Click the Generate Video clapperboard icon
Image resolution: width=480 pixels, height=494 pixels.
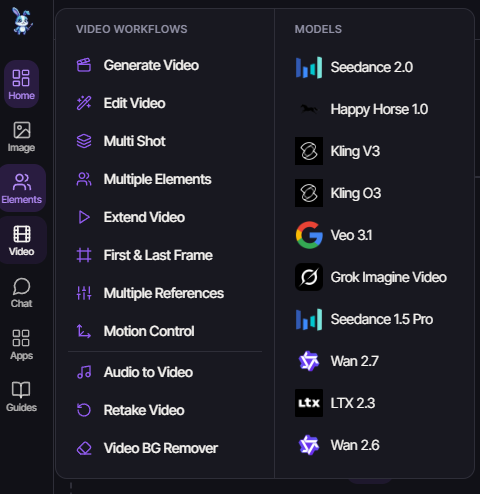pyautogui.click(x=84, y=65)
